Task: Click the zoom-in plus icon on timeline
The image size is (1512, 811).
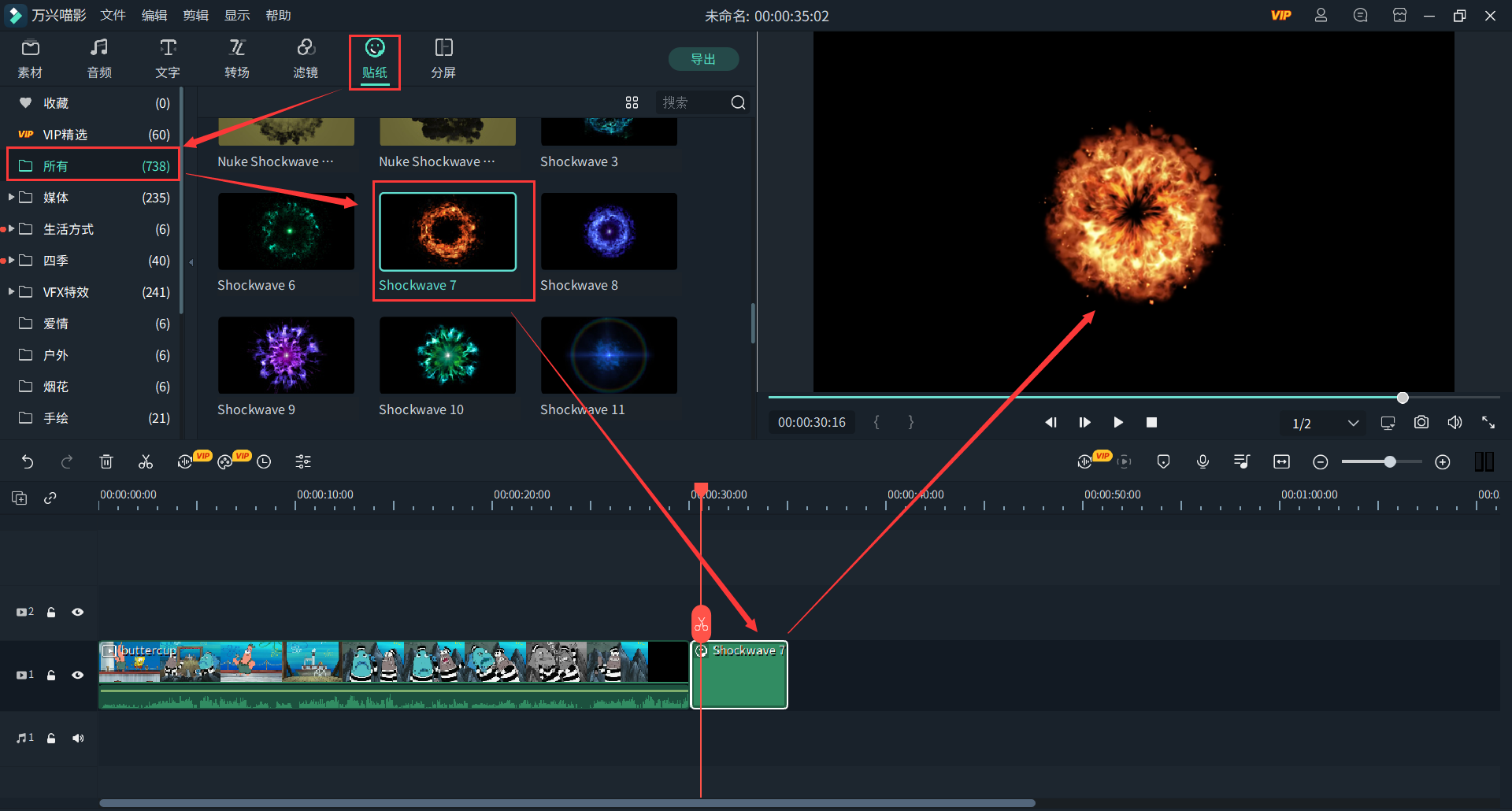Action: point(1442,462)
